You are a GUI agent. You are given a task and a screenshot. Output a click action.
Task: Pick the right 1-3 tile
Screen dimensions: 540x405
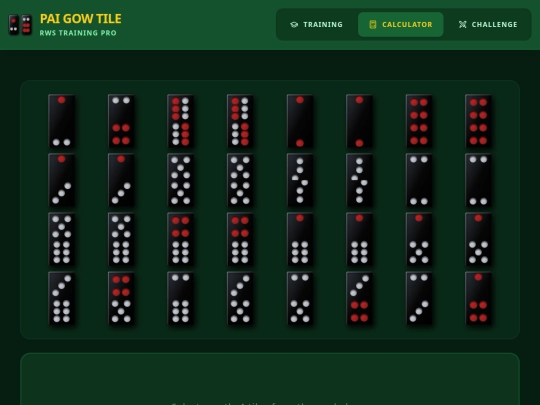tap(121, 180)
